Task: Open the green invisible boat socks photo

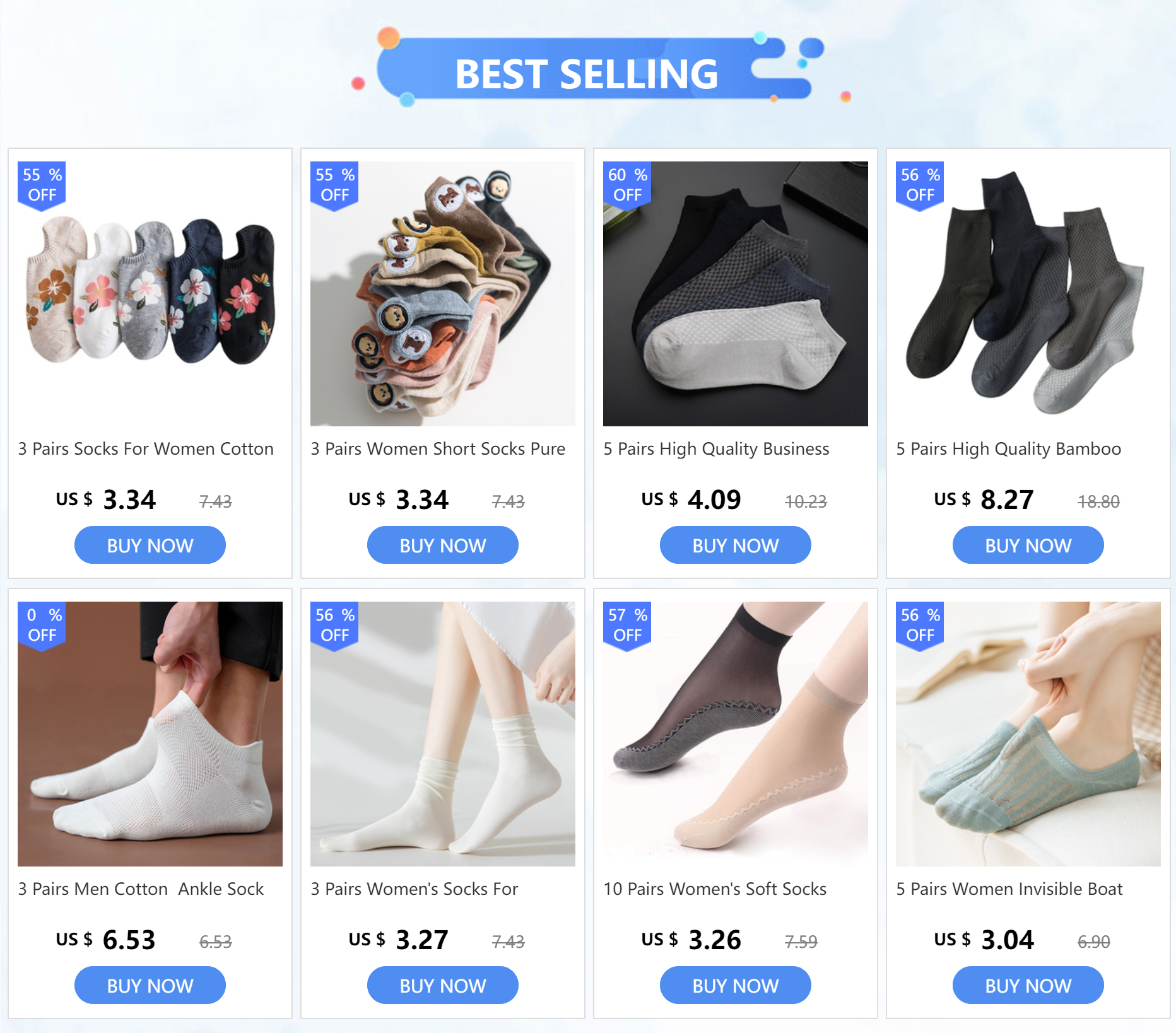Action: tap(1028, 734)
